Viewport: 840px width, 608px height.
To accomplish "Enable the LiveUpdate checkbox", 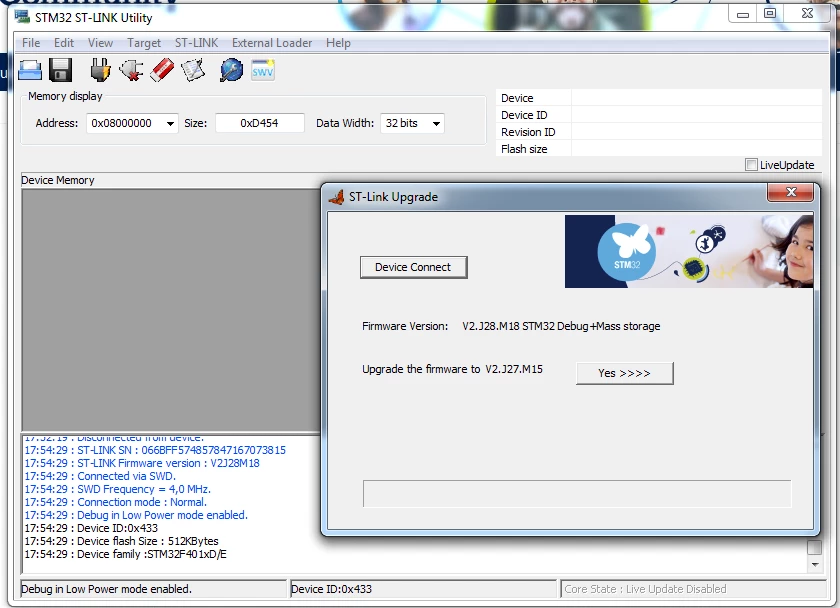I will pos(751,165).
